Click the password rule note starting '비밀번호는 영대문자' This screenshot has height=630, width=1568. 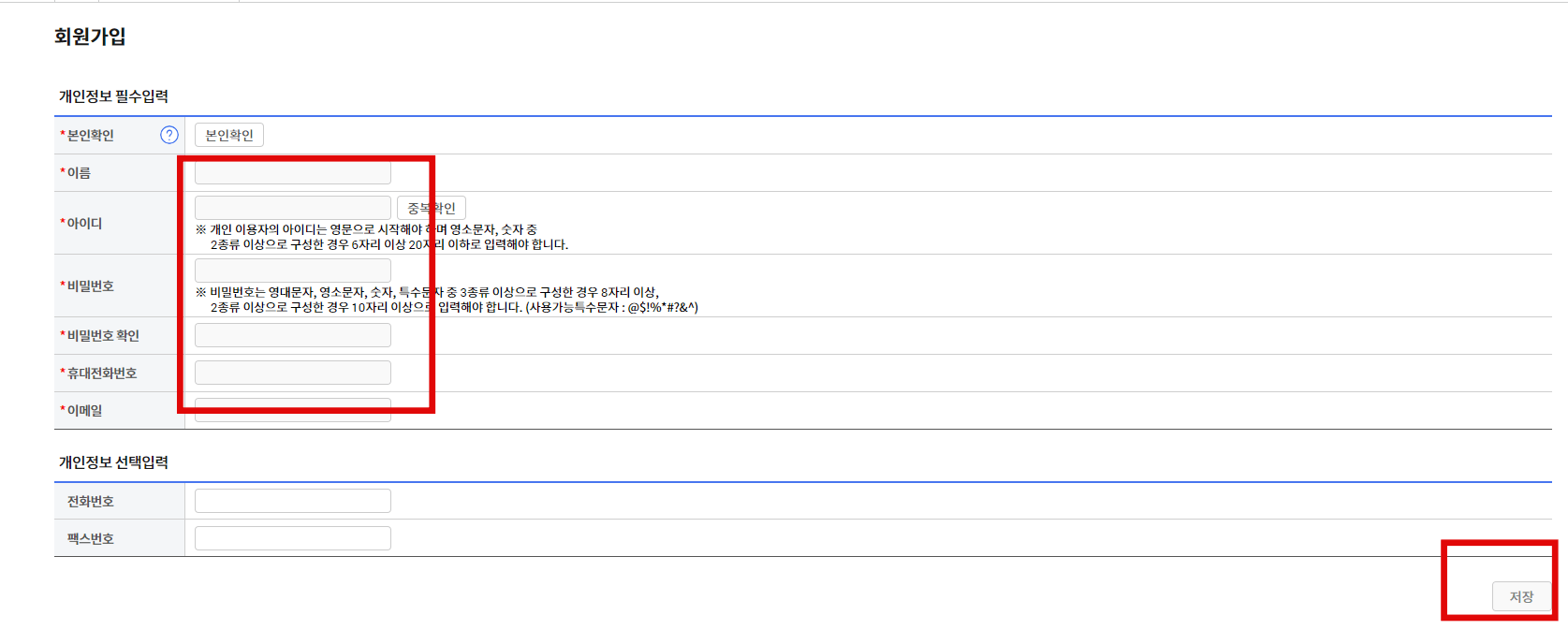click(447, 300)
